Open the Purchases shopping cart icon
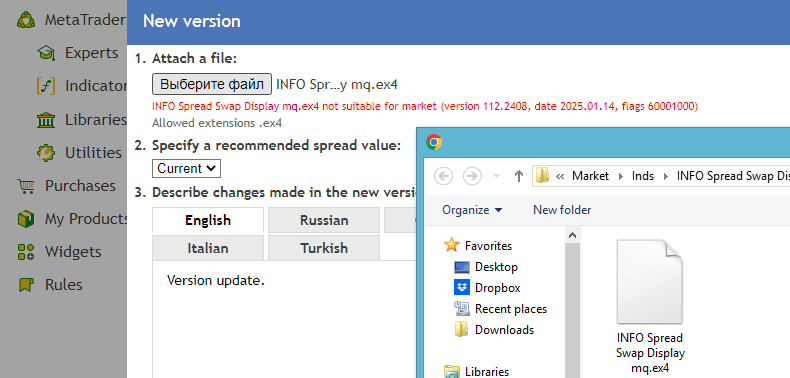This screenshot has height=378, width=790. (26, 186)
